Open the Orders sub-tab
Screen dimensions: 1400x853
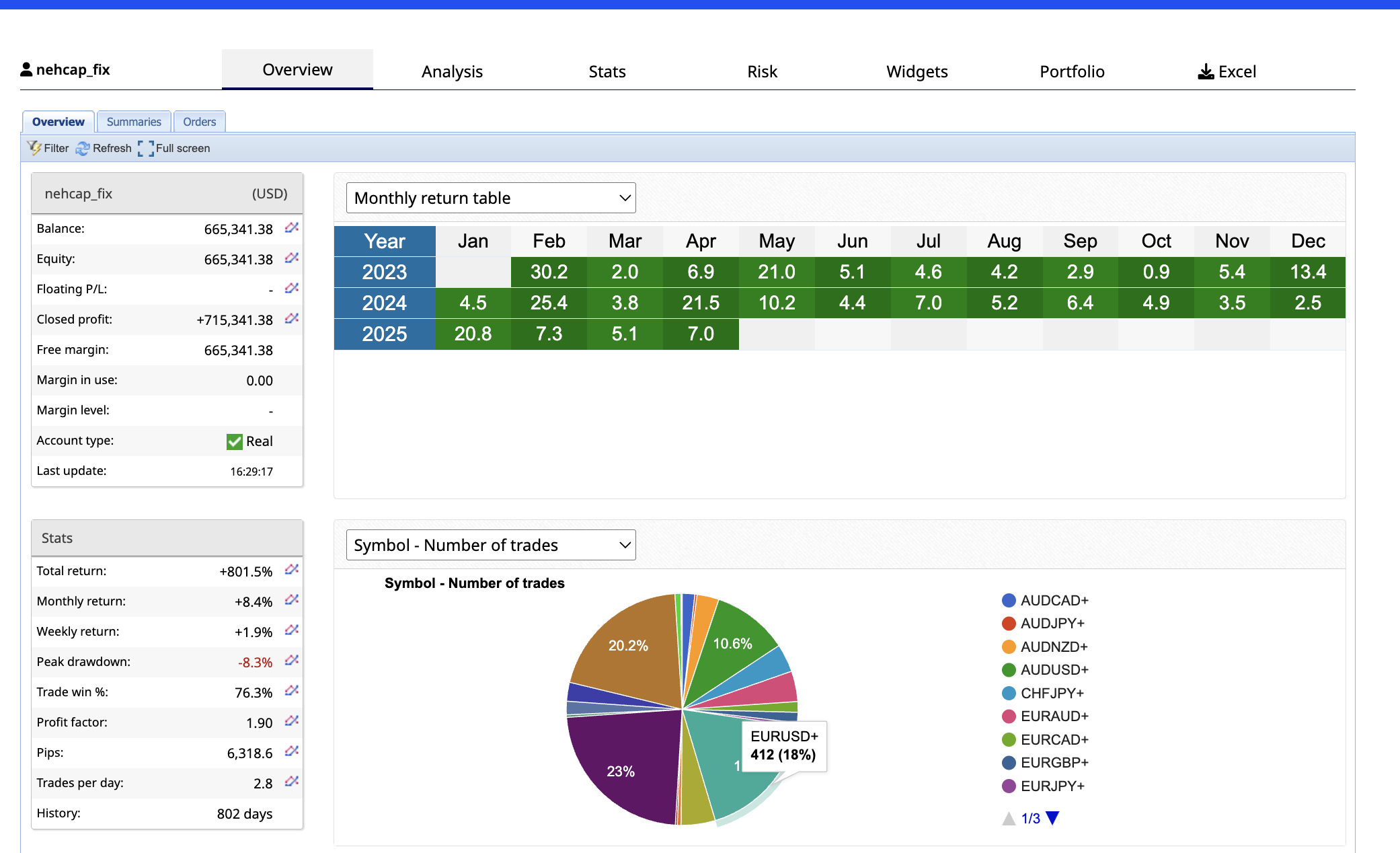(x=199, y=122)
